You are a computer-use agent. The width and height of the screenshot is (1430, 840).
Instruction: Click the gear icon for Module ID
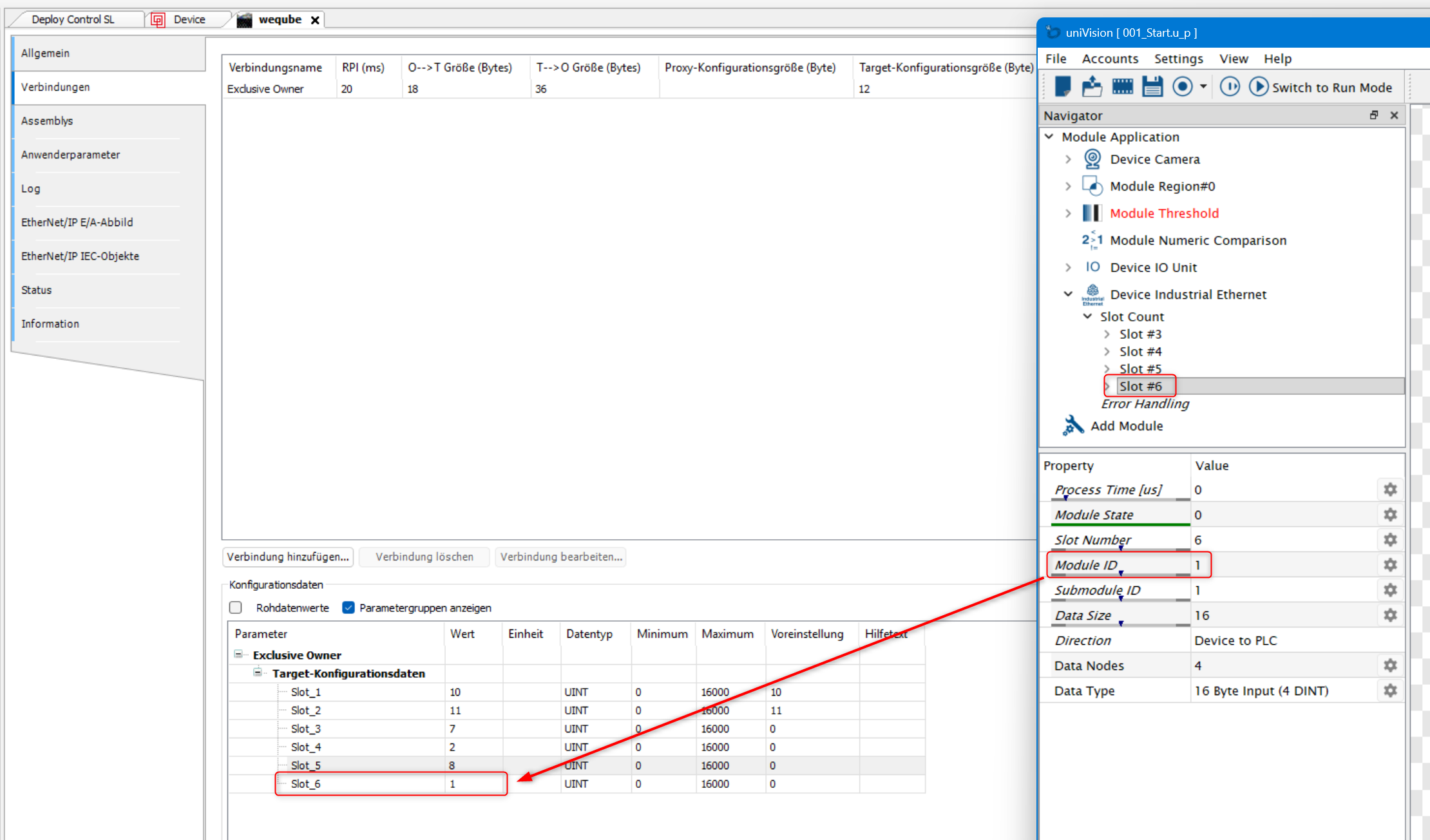pyautogui.click(x=1390, y=565)
